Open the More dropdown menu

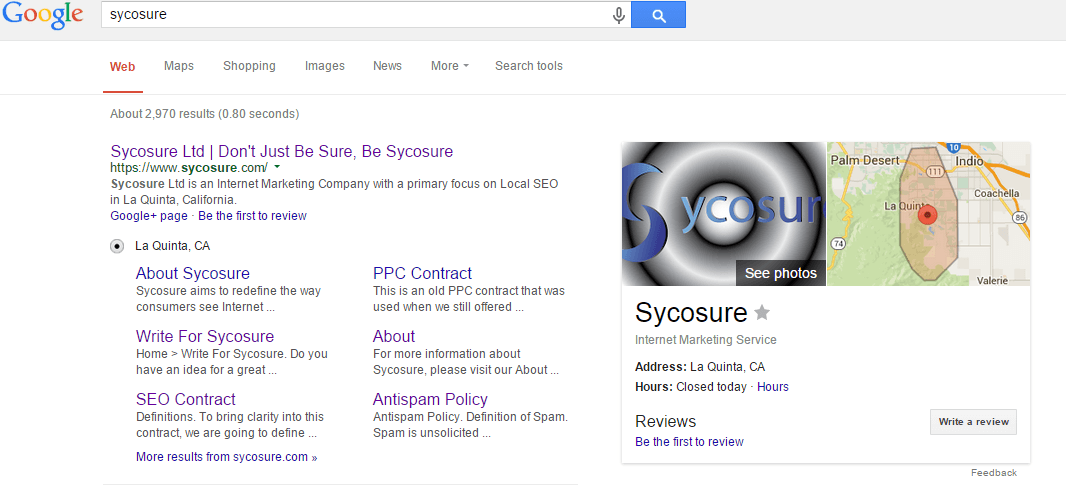[449, 66]
